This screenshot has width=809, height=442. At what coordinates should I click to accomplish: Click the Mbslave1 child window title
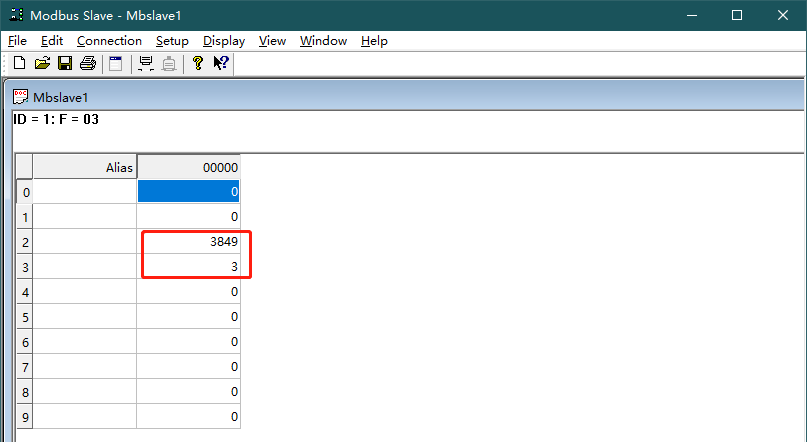pyautogui.click(x=60, y=97)
